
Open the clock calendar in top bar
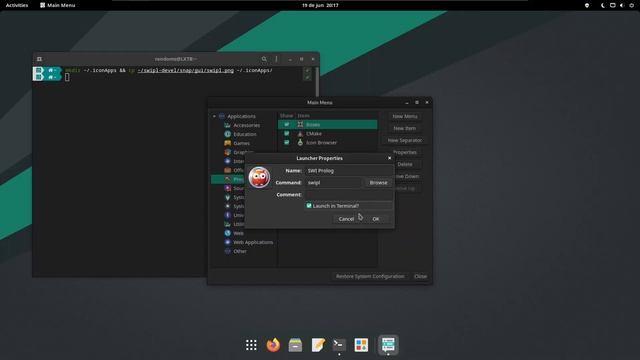[x=320, y=5]
